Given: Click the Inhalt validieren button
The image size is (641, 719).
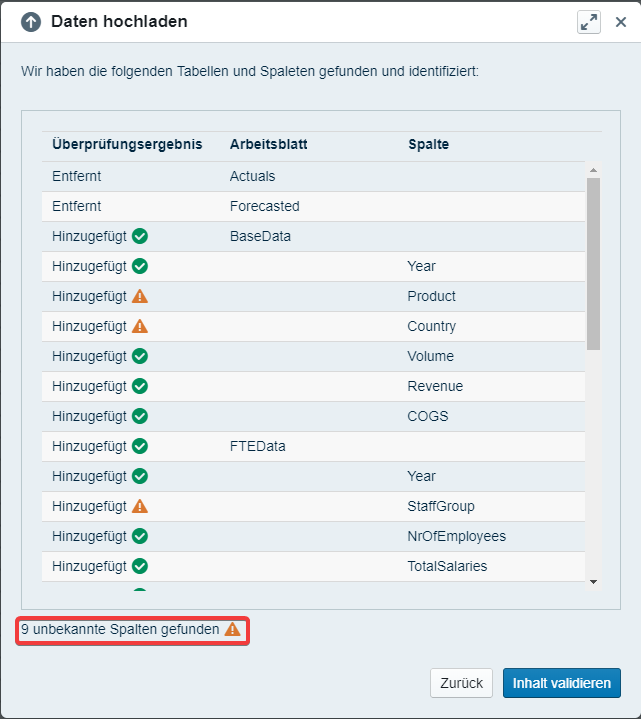Looking at the screenshot, I should pos(561,683).
